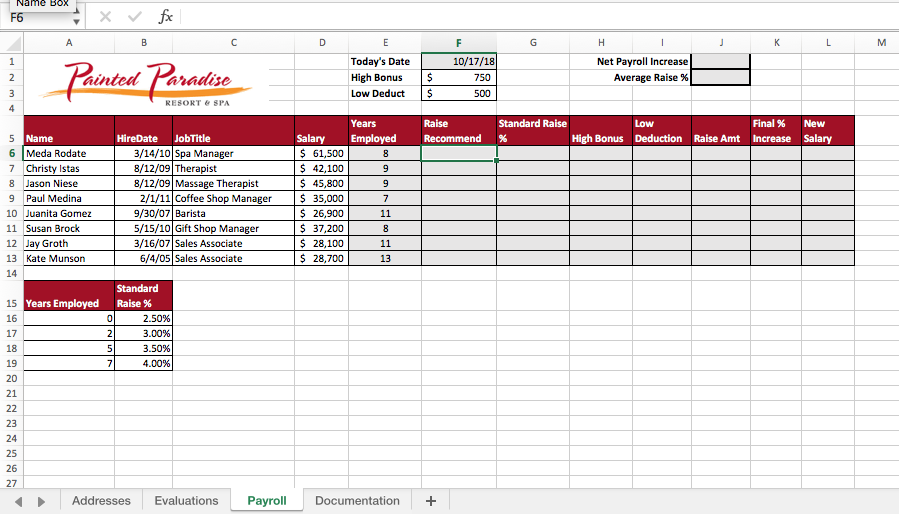The height and width of the screenshot is (514, 899).
Task: Select the Kate Munson name cell
Action: point(69,258)
